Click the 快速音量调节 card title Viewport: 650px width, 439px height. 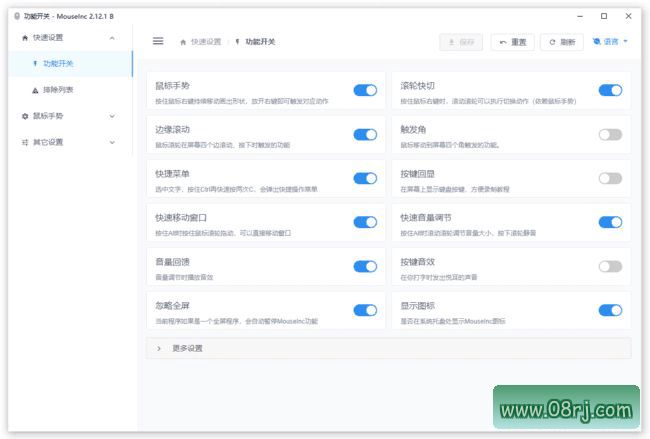[426, 218]
